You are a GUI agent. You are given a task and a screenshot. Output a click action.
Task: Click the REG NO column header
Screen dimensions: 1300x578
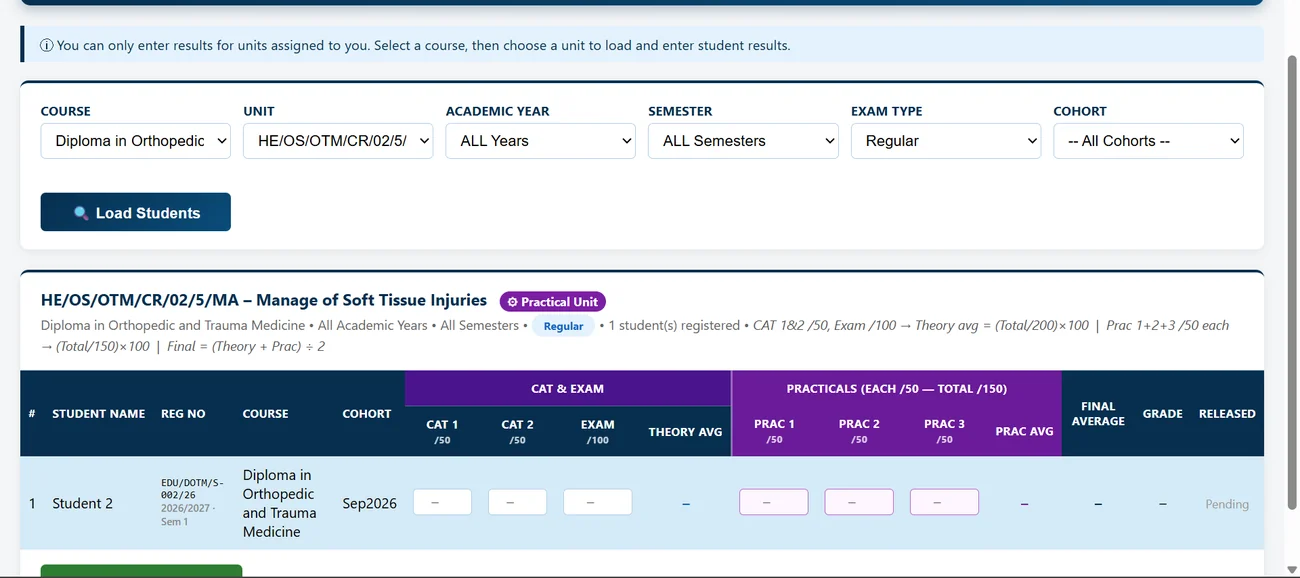point(183,413)
